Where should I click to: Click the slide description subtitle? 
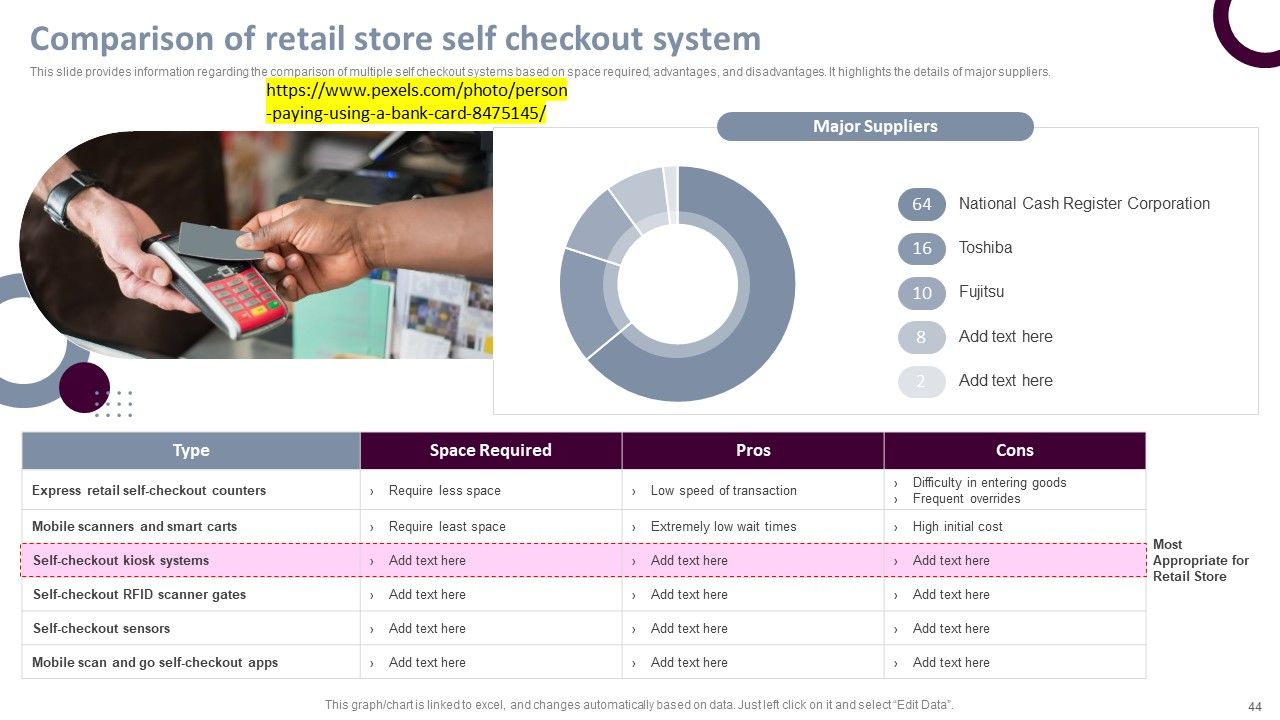tap(540, 72)
